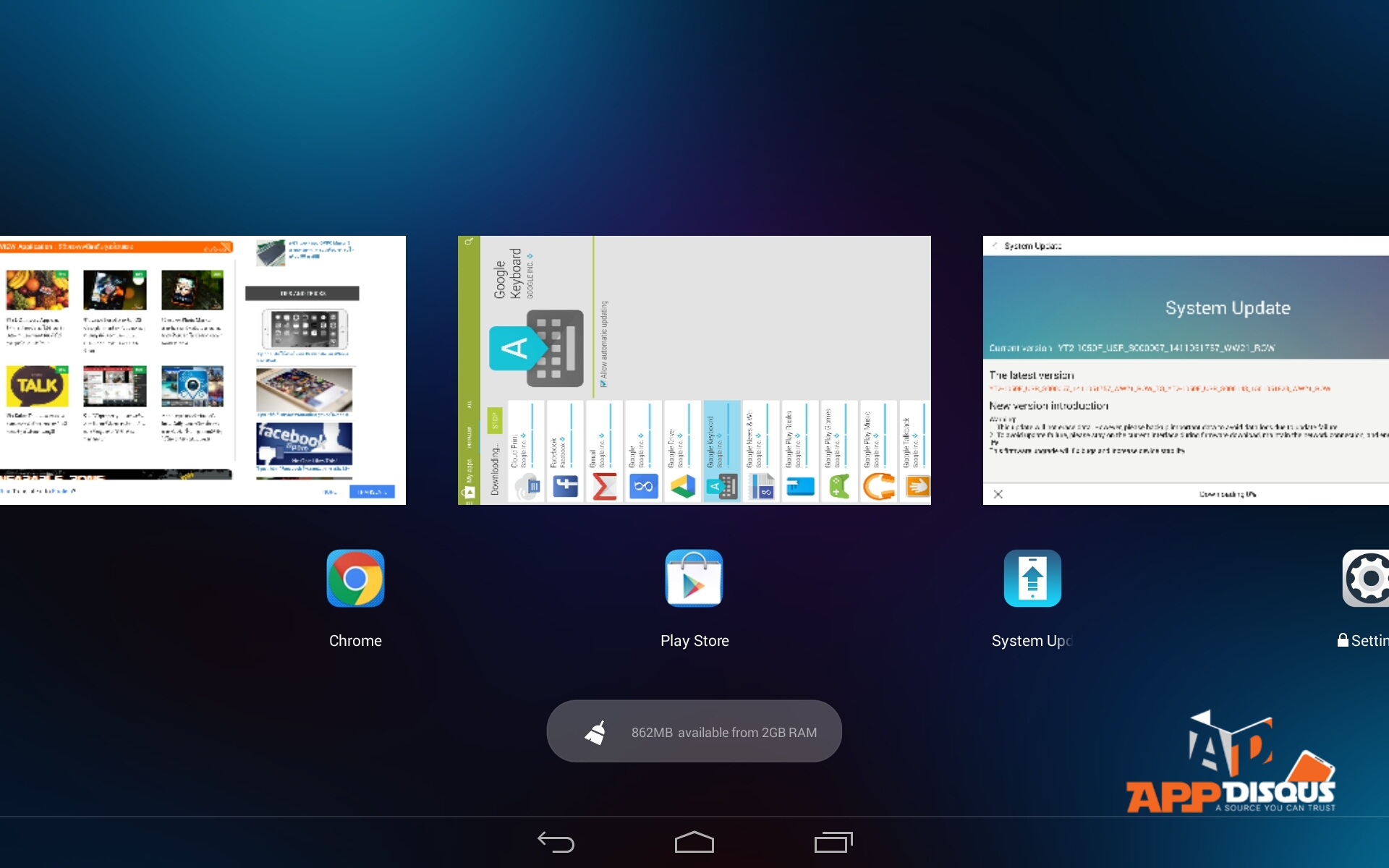The image size is (1389, 868).
Task: Click the 862MB available RAM button
Action: (723, 732)
